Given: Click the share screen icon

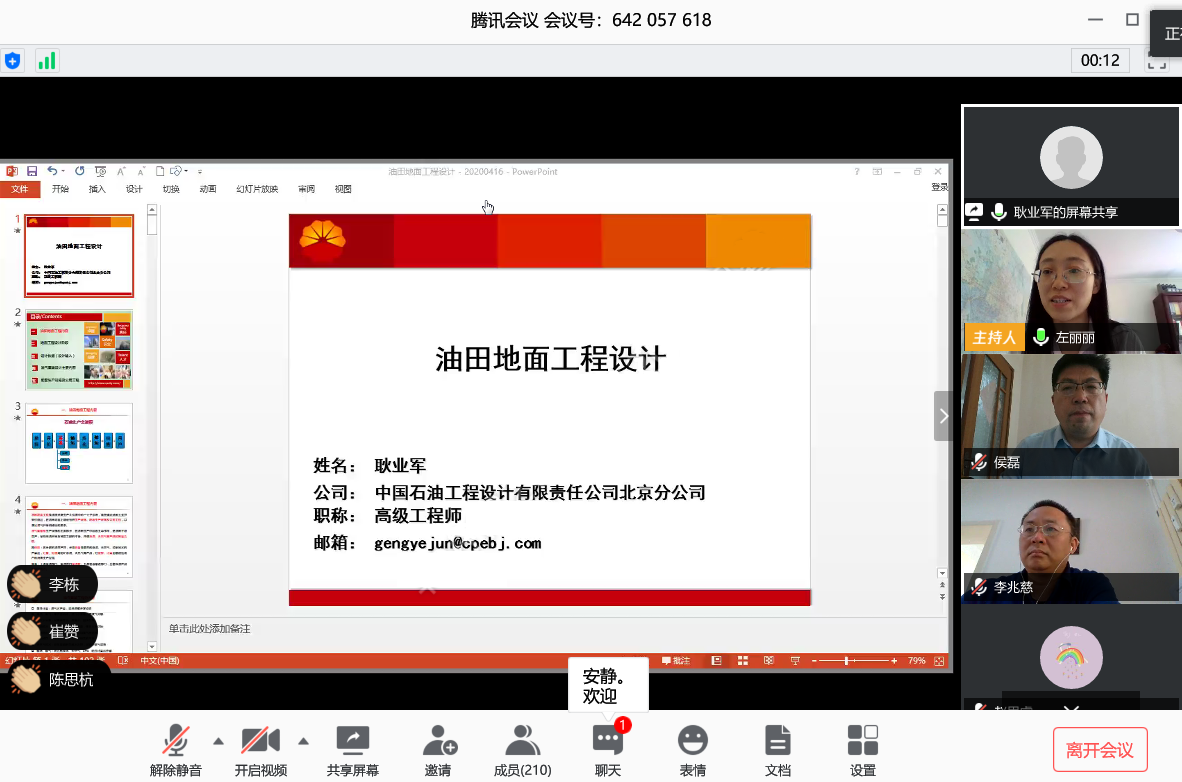Looking at the screenshot, I should [x=353, y=741].
